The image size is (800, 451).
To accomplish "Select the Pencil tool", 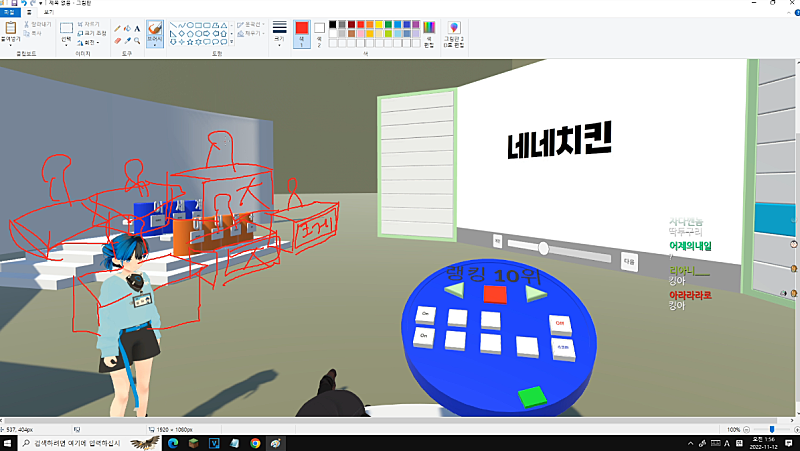I will coord(117,29).
